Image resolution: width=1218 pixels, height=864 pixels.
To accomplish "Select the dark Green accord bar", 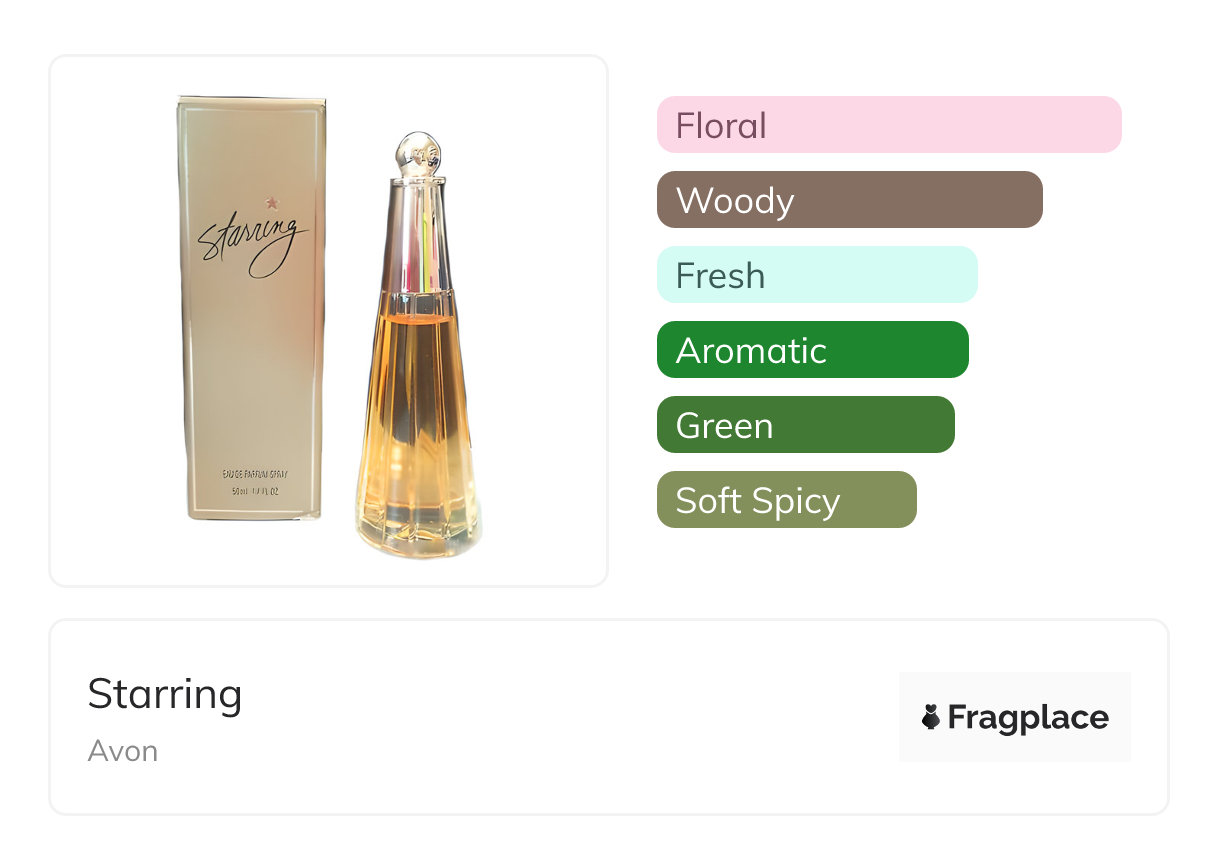I will click(x=805, y=425).
